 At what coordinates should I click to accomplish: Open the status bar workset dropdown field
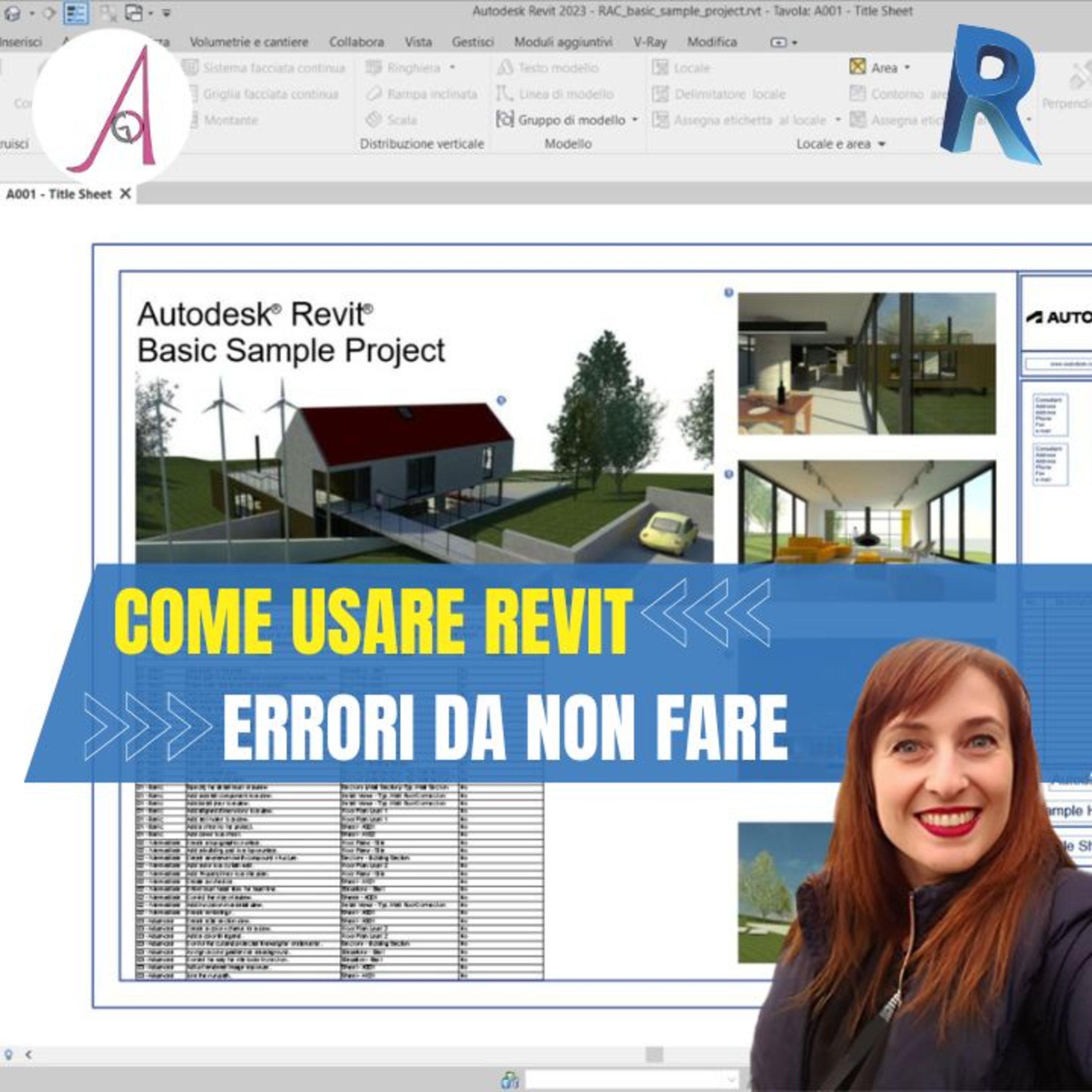632,1080
